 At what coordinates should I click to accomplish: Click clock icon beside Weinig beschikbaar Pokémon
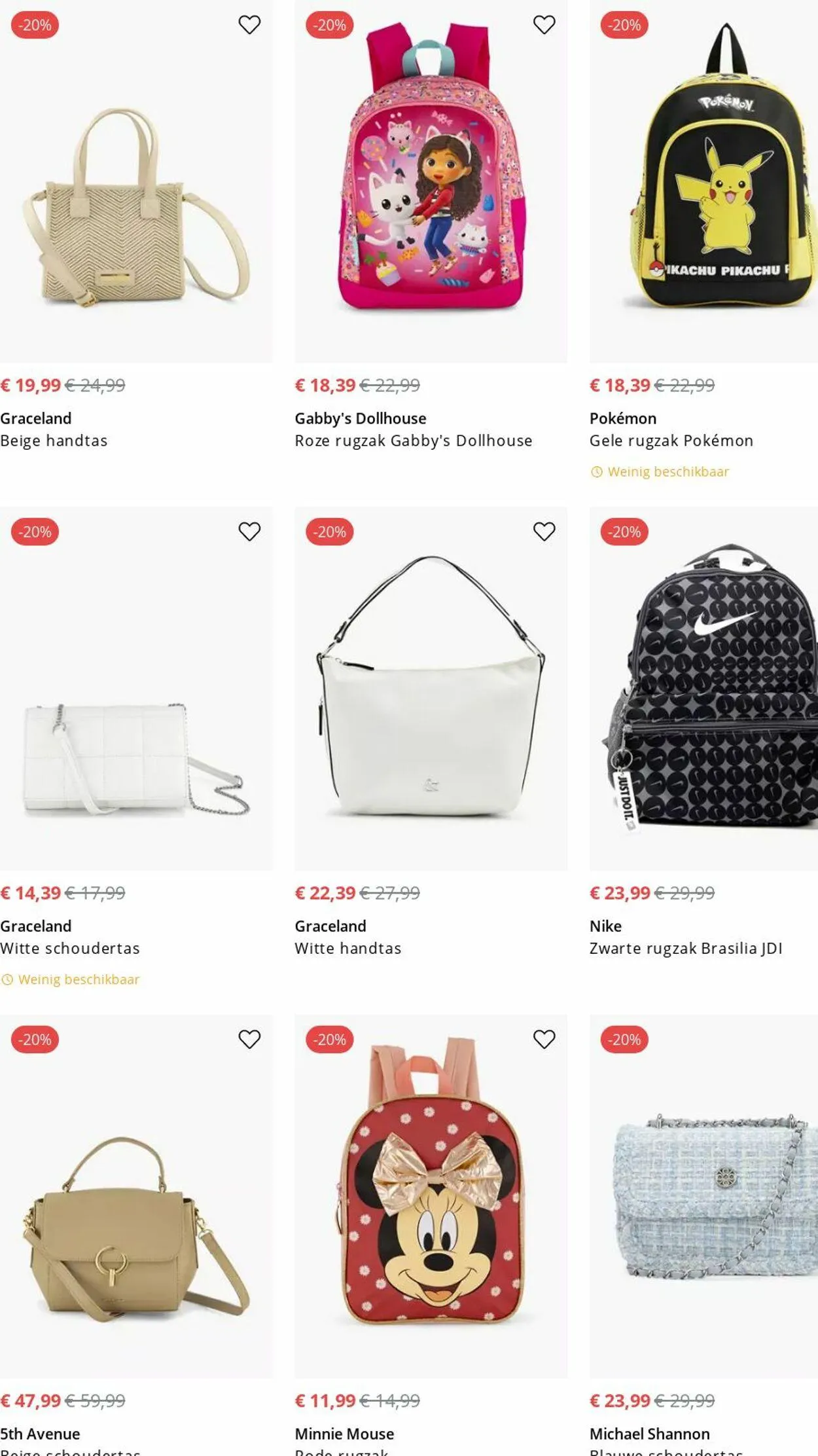coord(596,472)
